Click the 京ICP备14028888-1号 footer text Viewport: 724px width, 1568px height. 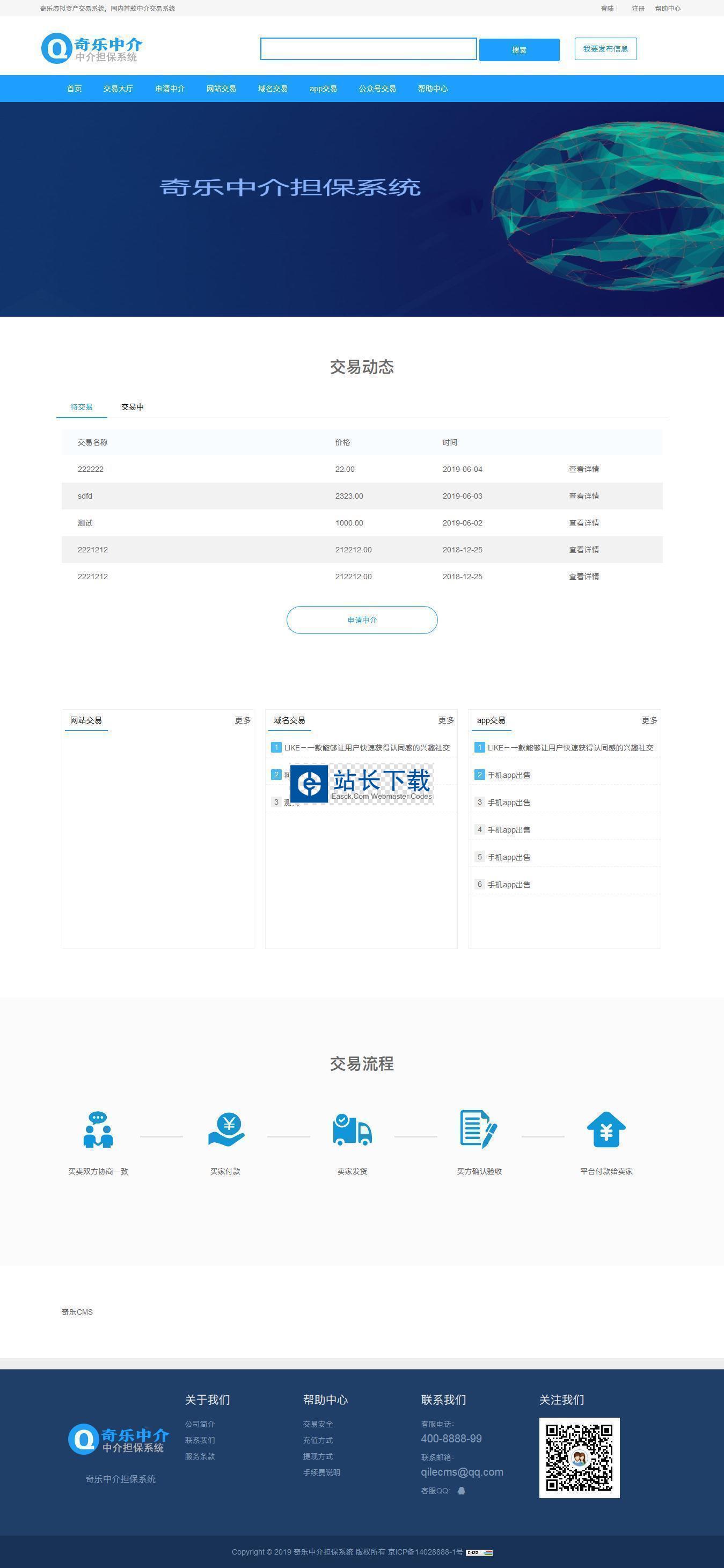[425, 1552]
